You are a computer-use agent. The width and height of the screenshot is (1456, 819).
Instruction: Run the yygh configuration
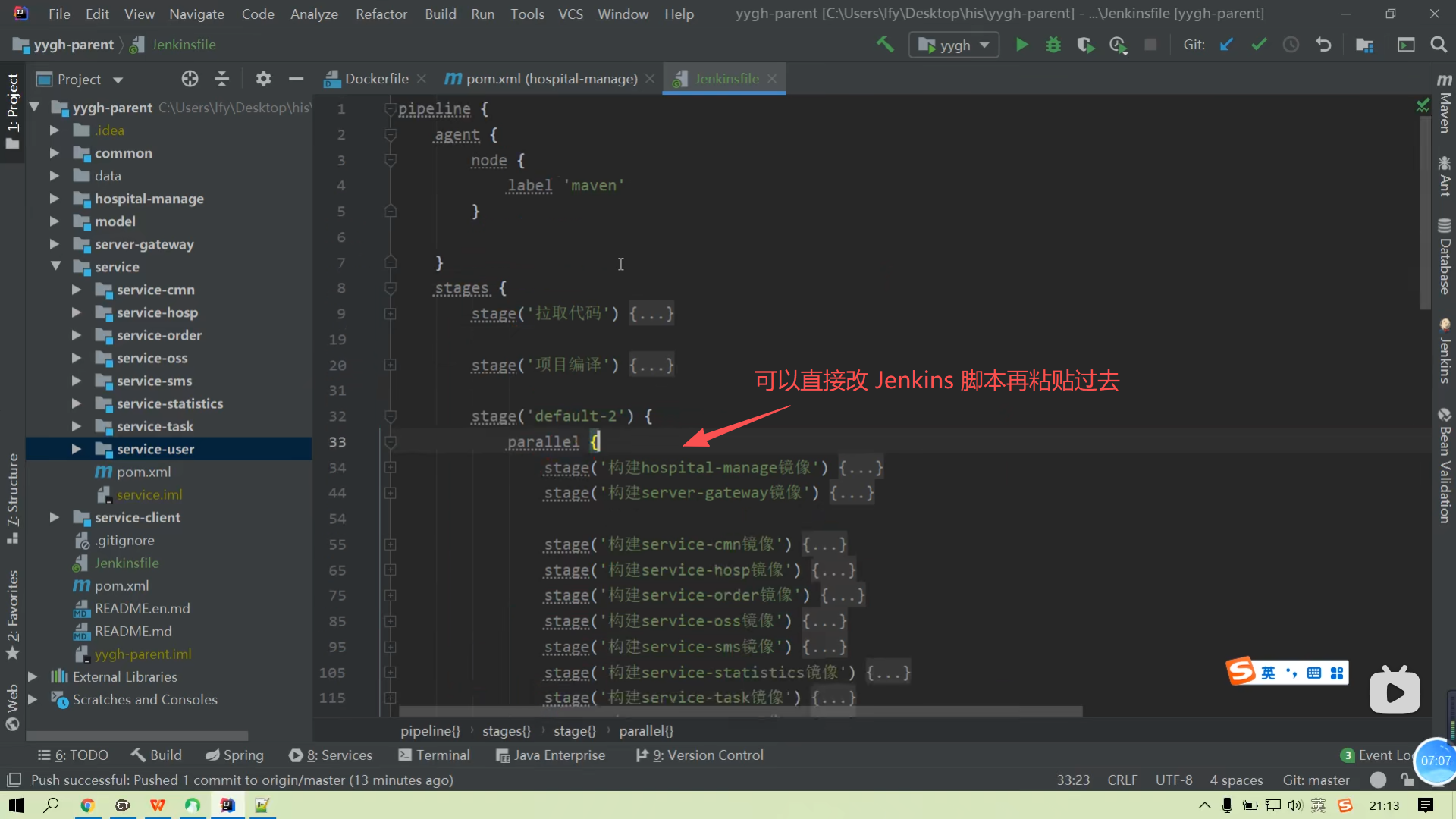[x=1021, y=45]
